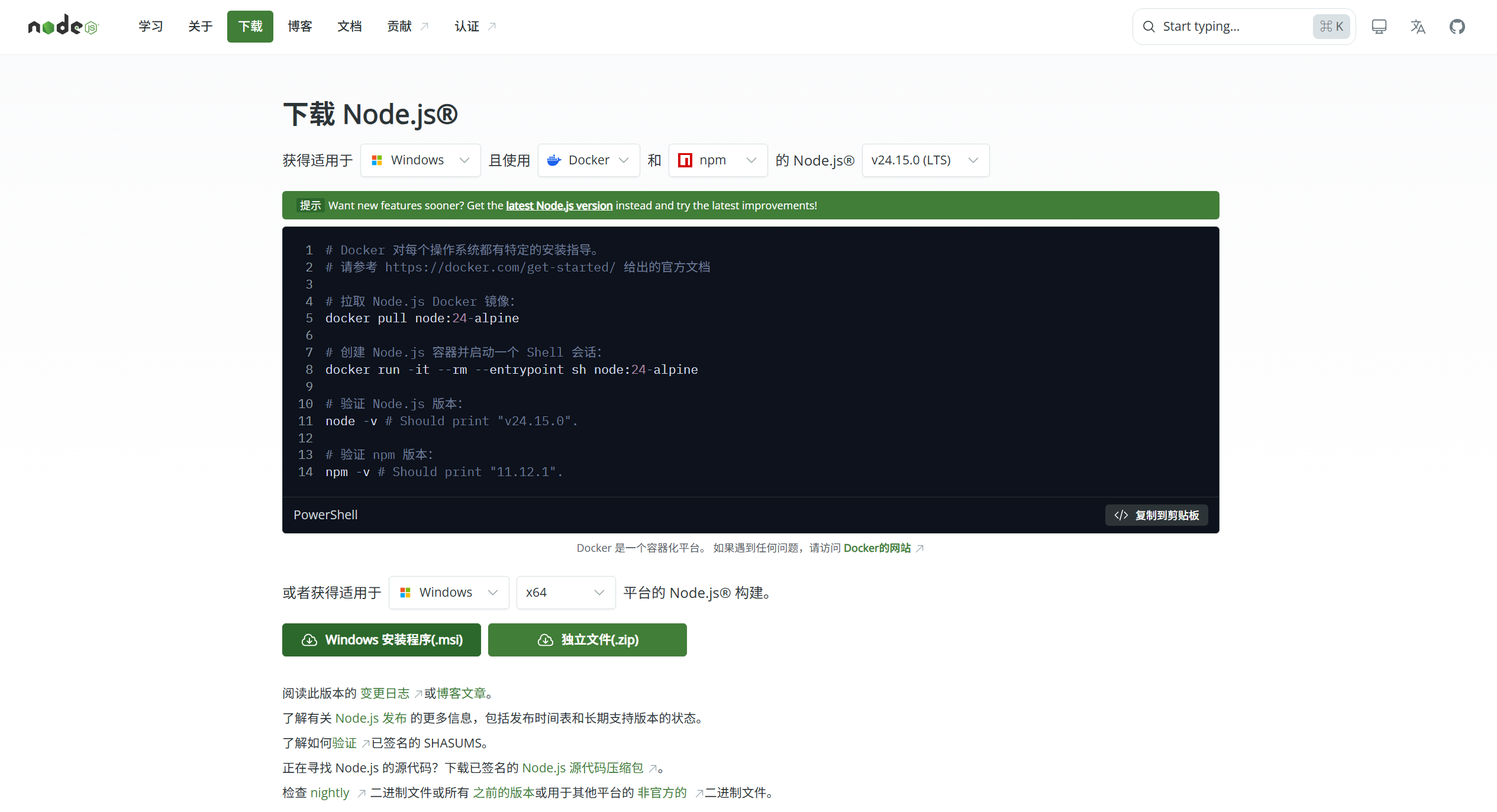Expand the v24.15.0 (LTS) version dropdown

click(925, 160)
